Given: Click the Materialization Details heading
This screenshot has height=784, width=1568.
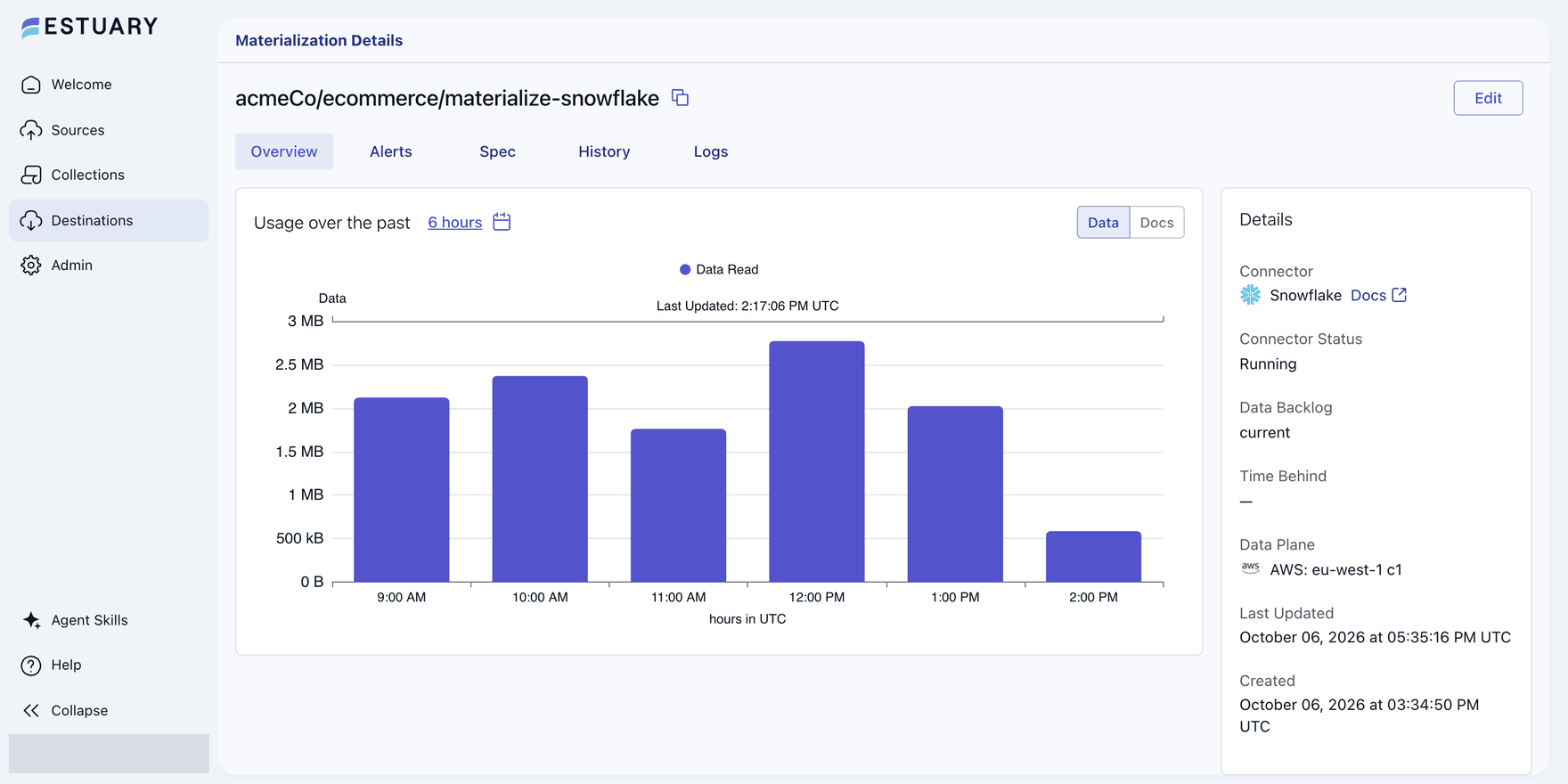Looking at the screenshot, I should tap(319, 40).
